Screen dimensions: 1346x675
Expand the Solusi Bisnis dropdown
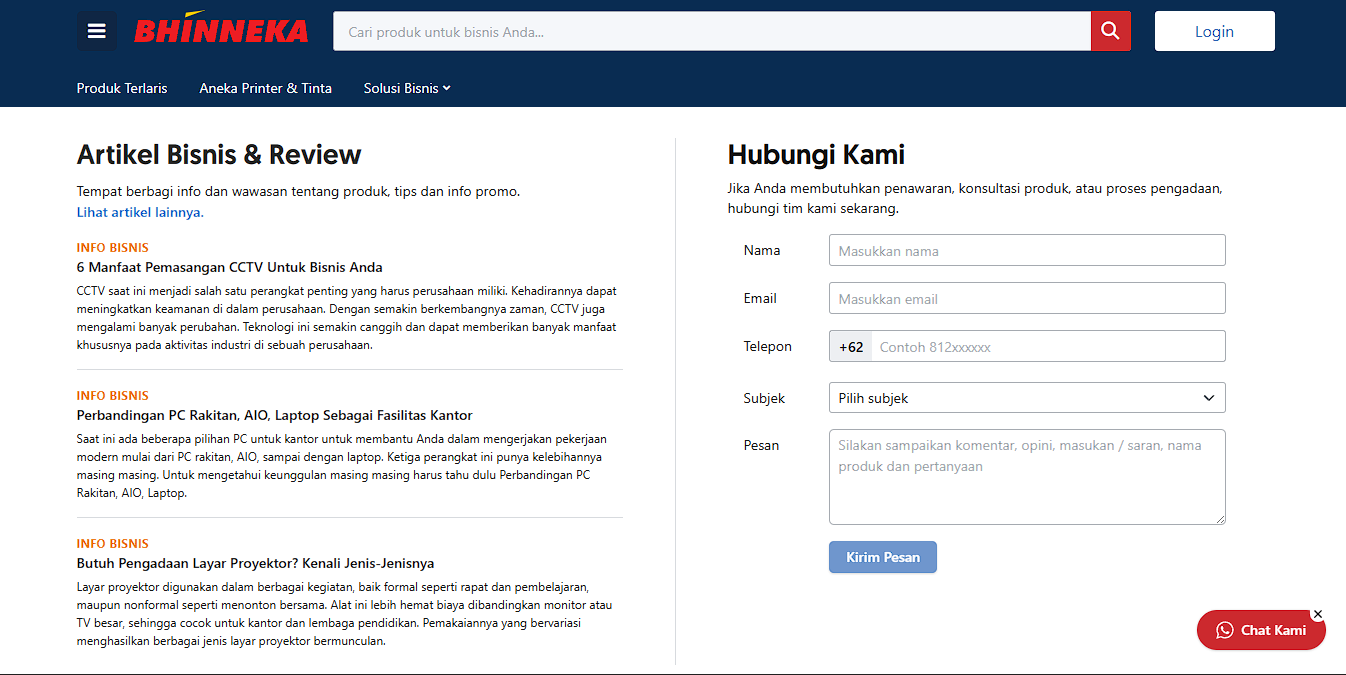(407, 88)
